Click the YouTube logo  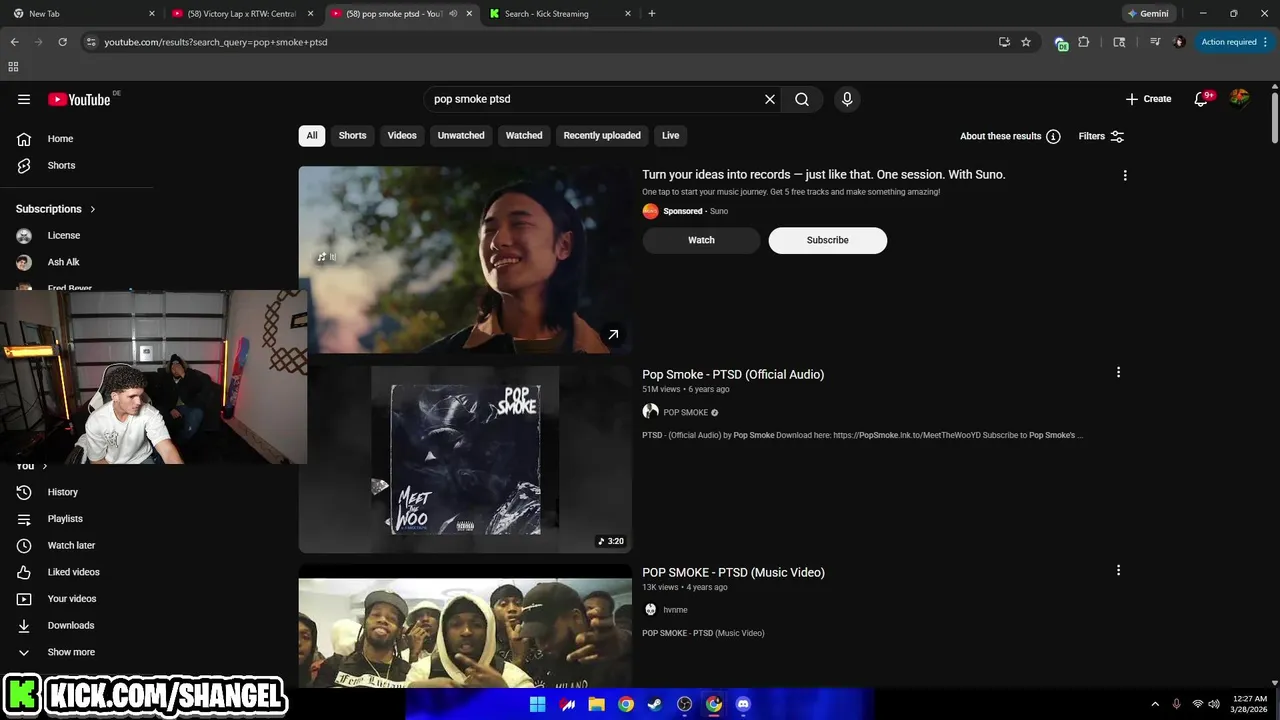(79, 99)
